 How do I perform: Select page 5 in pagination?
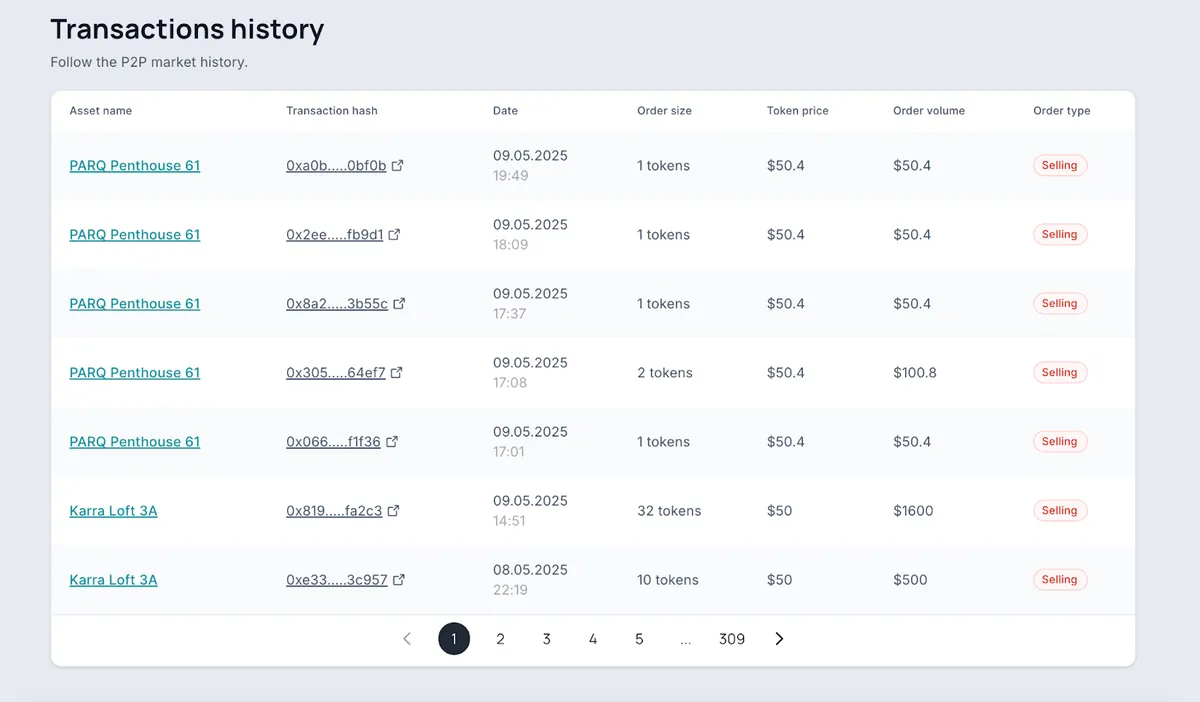point(639,639)
